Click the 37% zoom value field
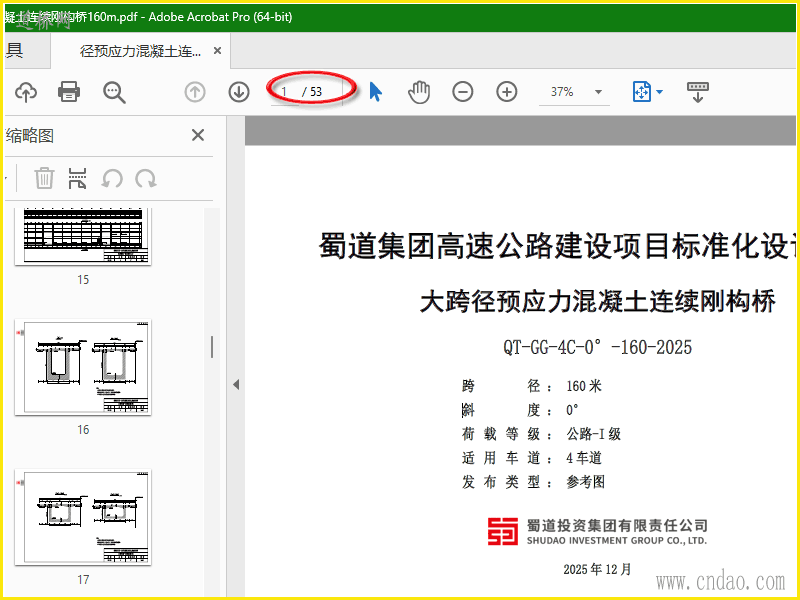Image resolution: width=800 pixels, height=600 pixels. tap(562, 92)
